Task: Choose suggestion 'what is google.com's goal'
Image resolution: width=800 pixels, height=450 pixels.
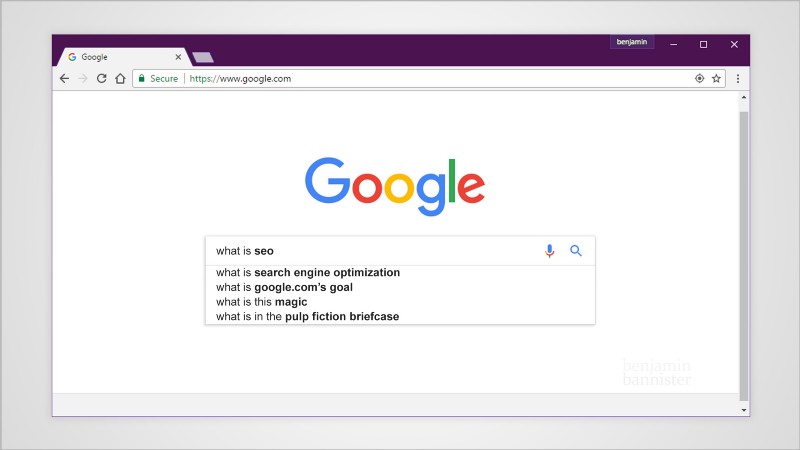Action: (284, 287)
